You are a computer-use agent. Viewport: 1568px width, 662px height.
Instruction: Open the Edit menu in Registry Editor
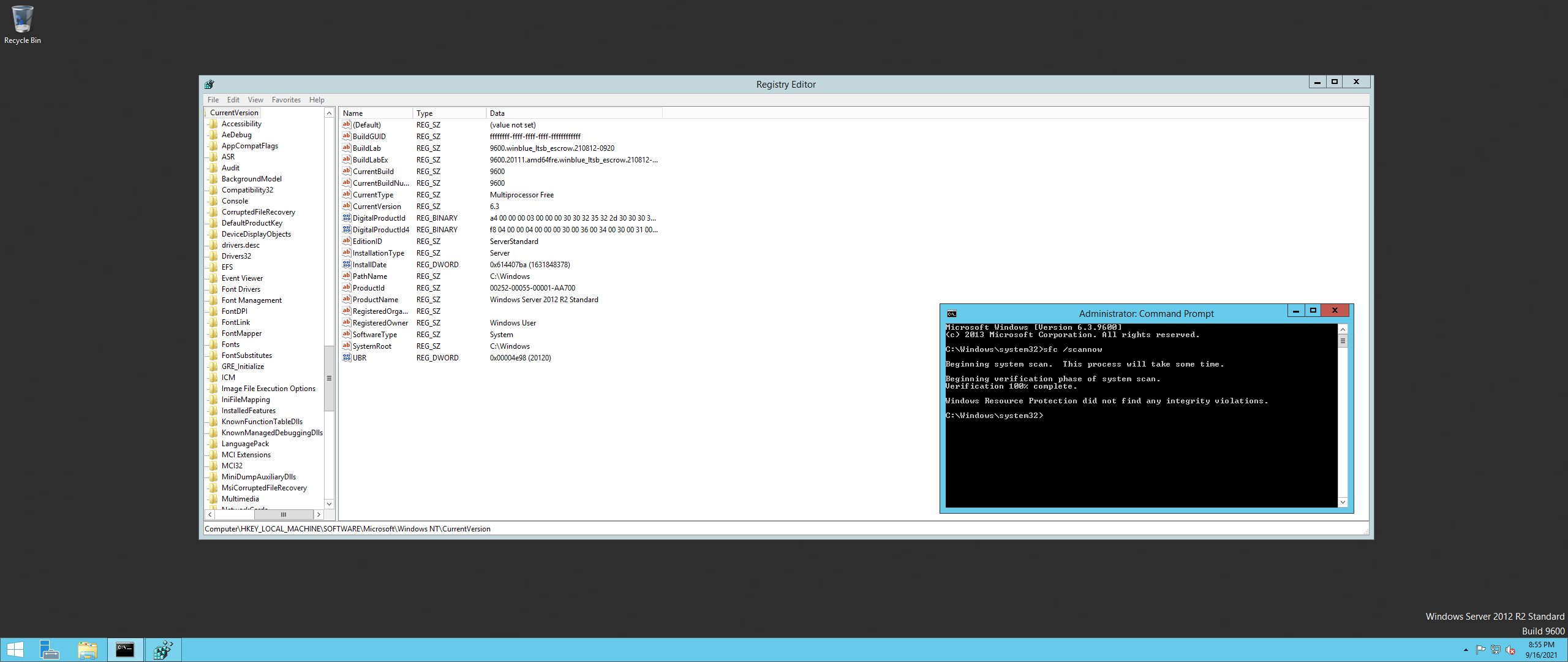coord(233,100)
